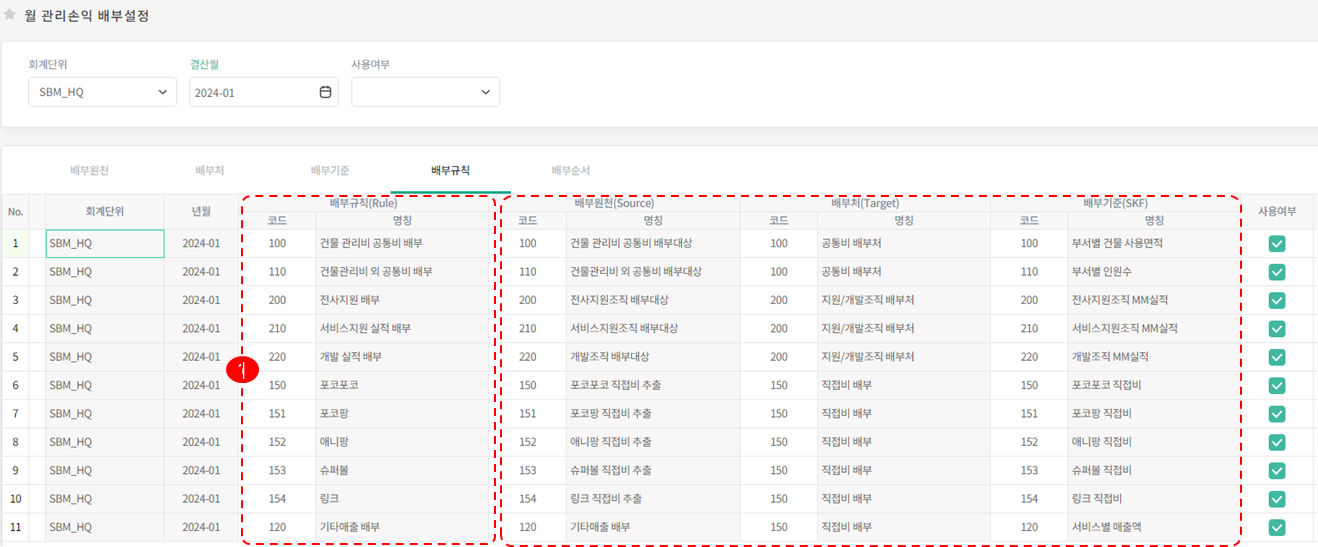This screenshot has height=547, width=1318.
Task: Select the SBM_HQ cell in row 1
Action: click(105, 244)
